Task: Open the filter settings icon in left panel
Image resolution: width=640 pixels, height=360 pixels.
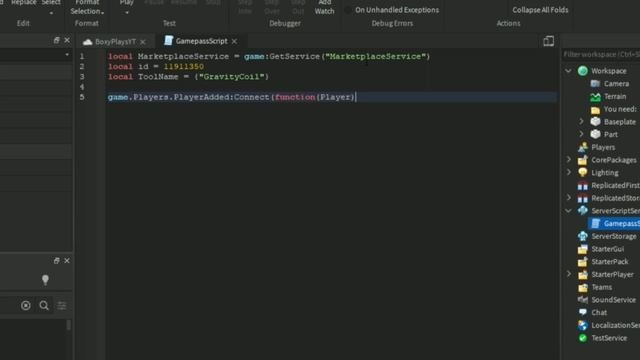Action: coord(62,305)
